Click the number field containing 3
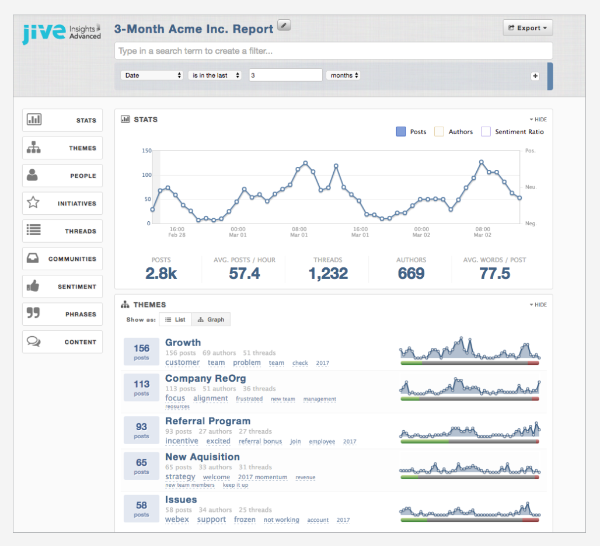Screen dimensions: 600x546 pyautogui.click(x=285, y=75)
